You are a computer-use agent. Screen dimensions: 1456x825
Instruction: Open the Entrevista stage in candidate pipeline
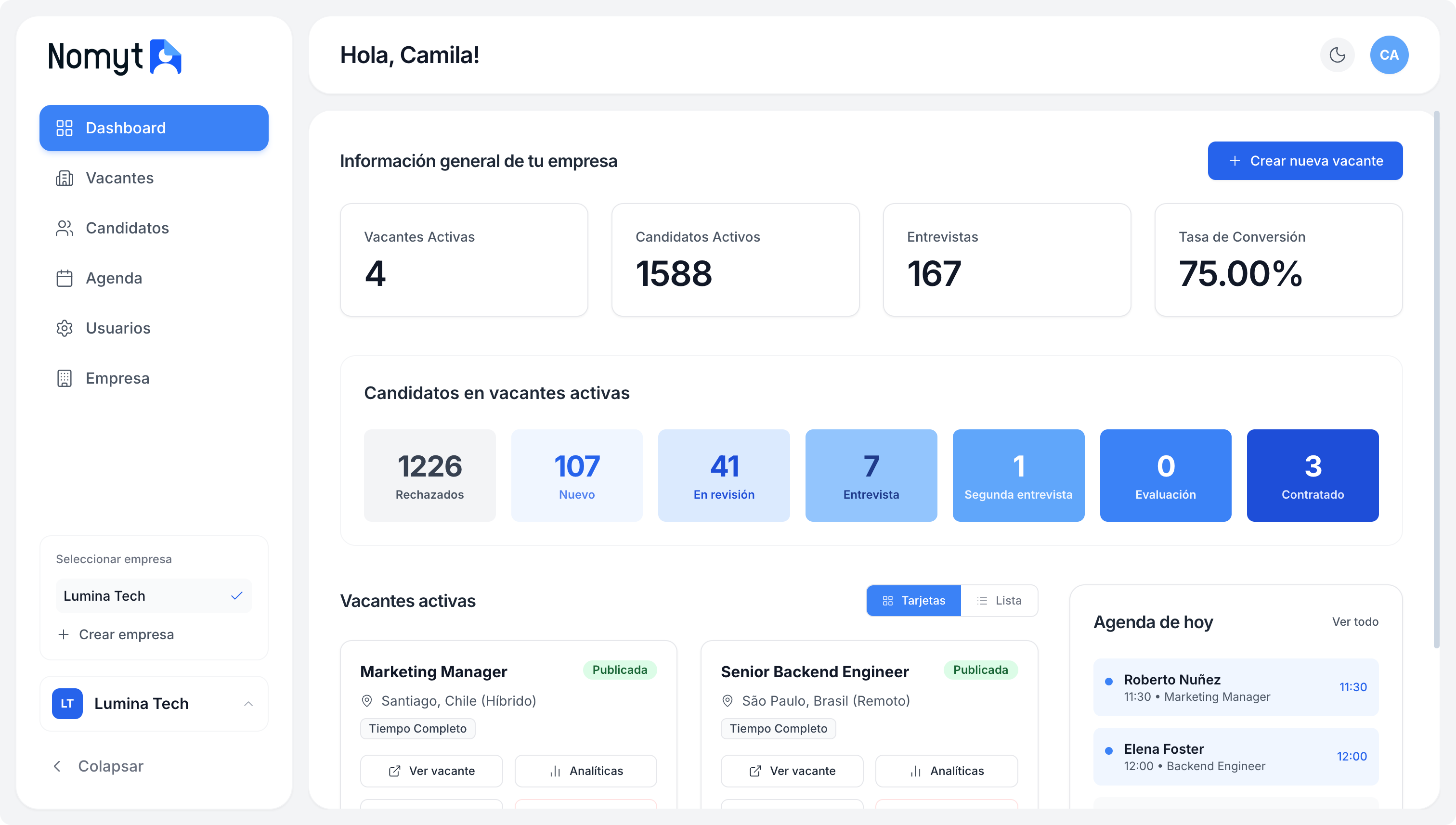pyautogui.click(x=871, y=476)
